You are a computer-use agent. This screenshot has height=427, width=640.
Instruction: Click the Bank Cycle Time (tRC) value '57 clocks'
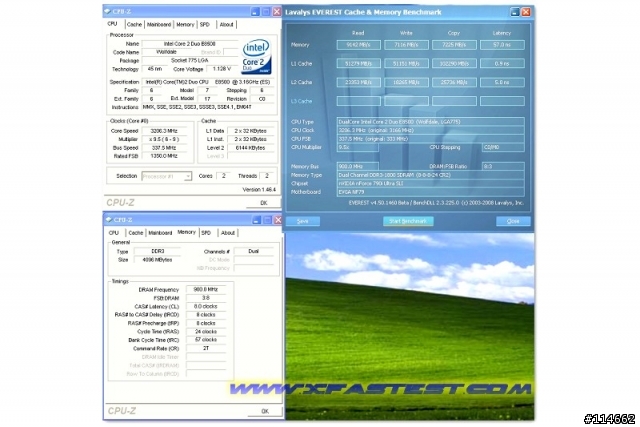point(206,340)
